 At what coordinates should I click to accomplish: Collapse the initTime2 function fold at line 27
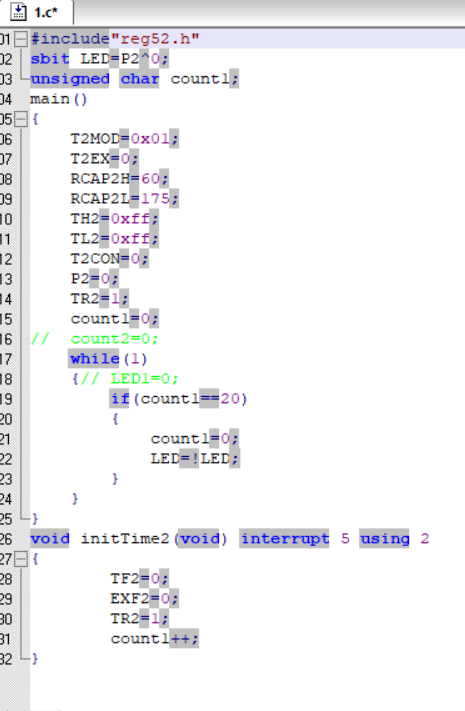click(20, 559)
